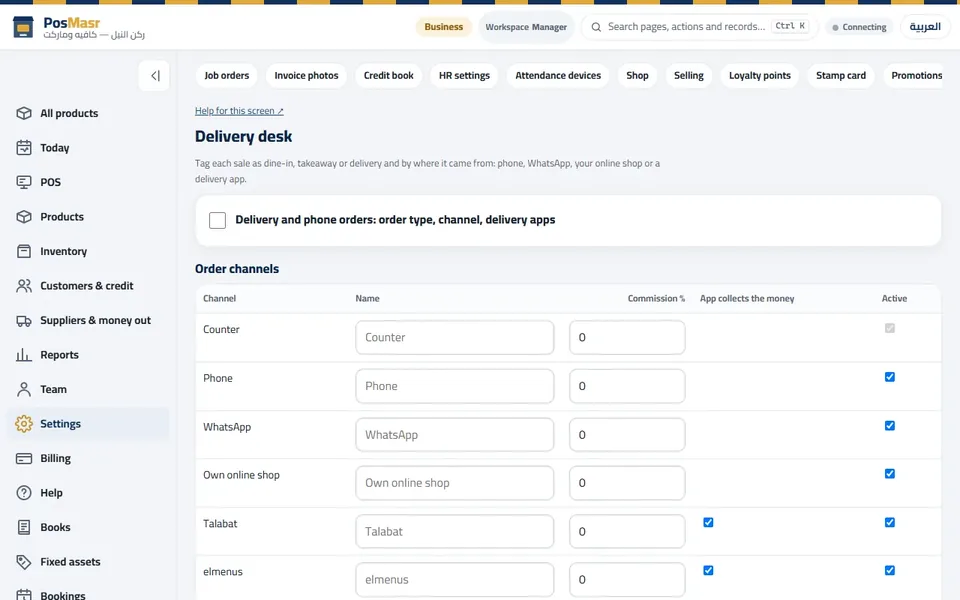Toggle App collects the money for elmenus
The width and height of the screenshot is (960, 600).
(708, 571)
